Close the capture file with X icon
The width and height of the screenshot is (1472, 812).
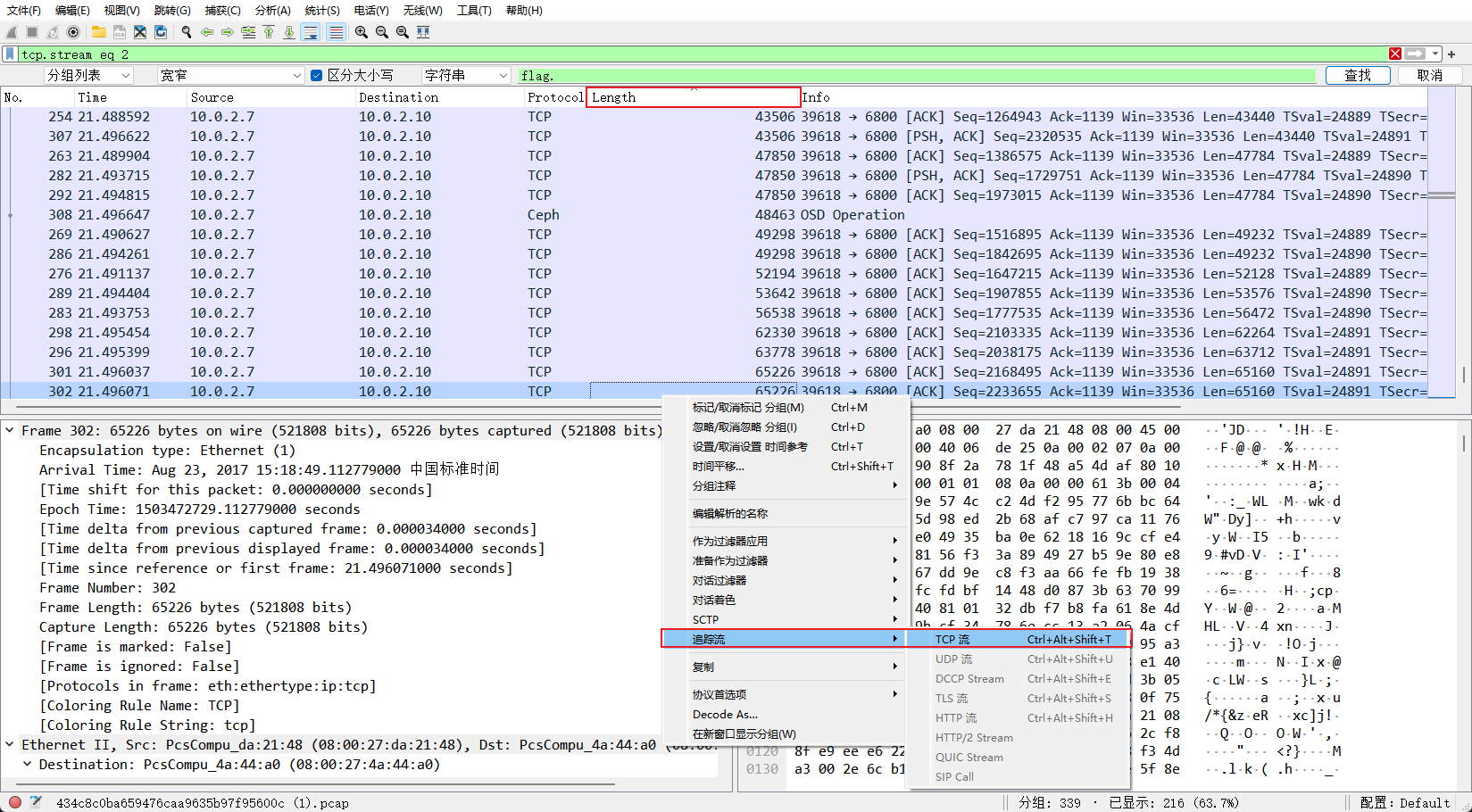coord(140,32)
